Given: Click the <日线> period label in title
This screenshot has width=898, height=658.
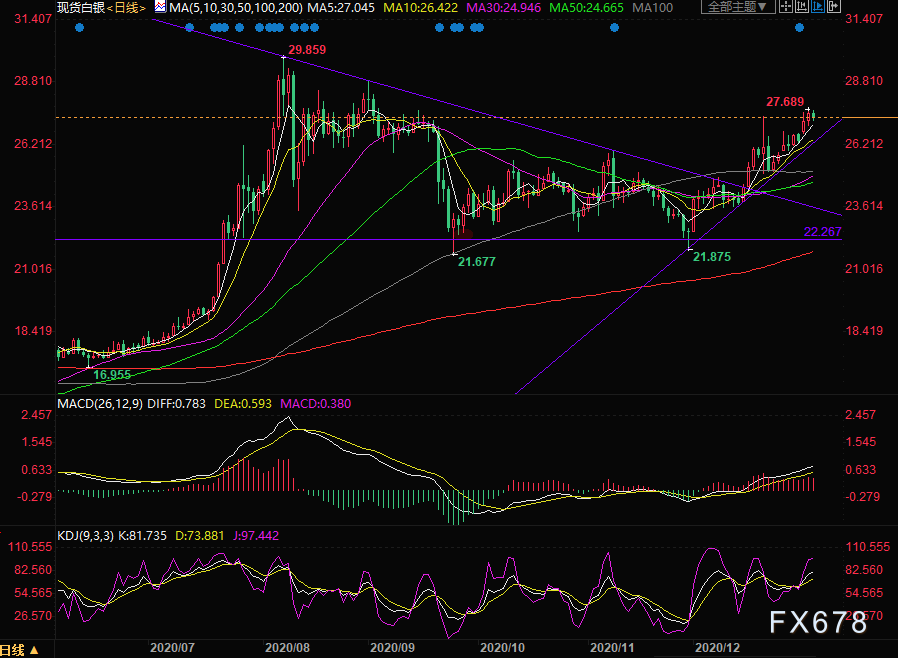Looking at the screenshot, I should point(125,7).
